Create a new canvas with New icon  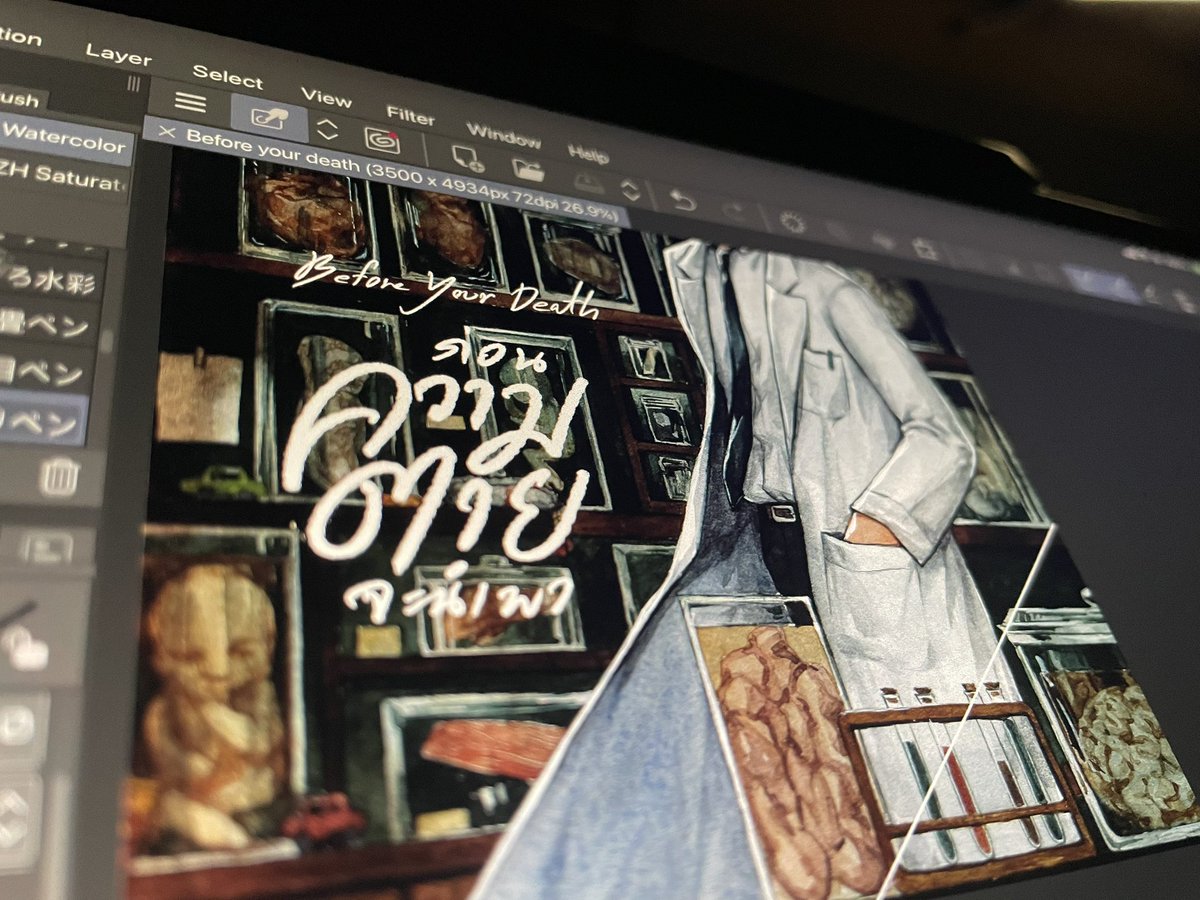pyautogui.click(x=468, y=158)
